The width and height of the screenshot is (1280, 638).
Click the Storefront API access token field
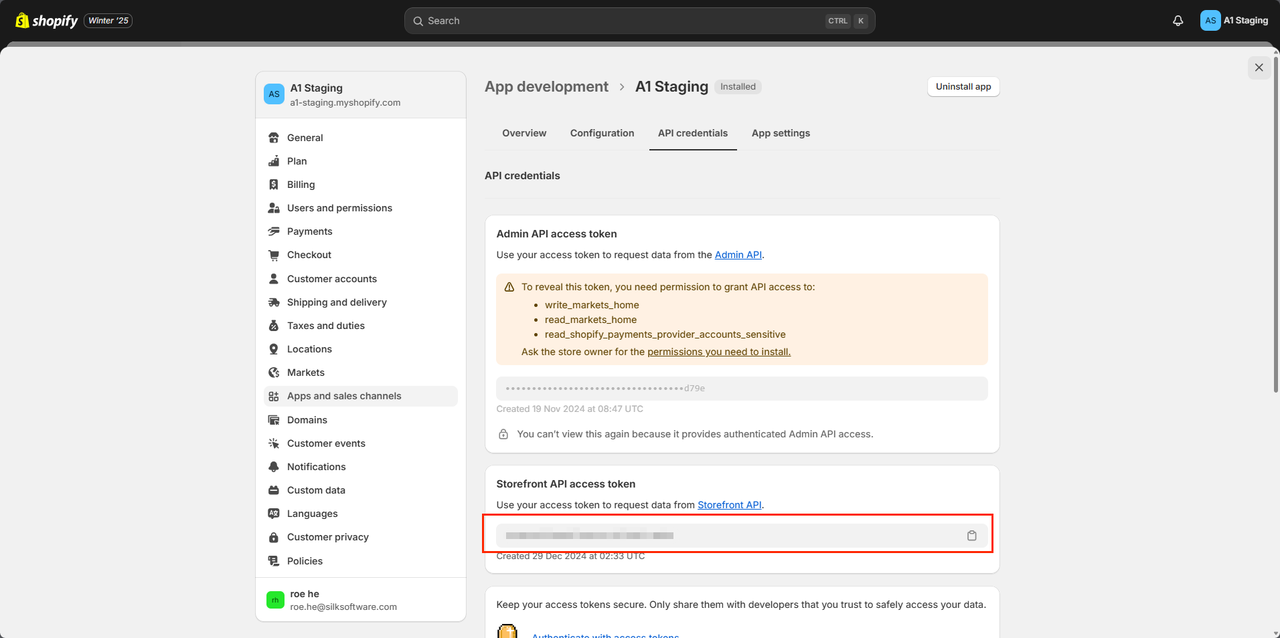(x=742, y=536)
